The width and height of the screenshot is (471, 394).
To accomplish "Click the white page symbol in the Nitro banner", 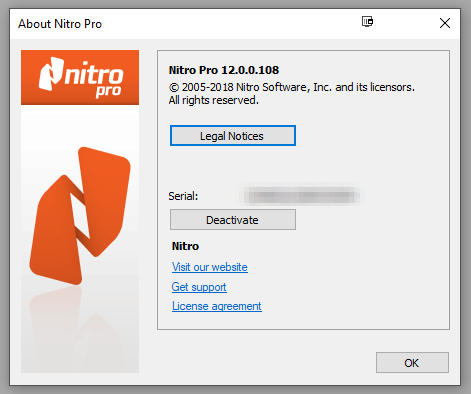I will (x=51, y=74).
